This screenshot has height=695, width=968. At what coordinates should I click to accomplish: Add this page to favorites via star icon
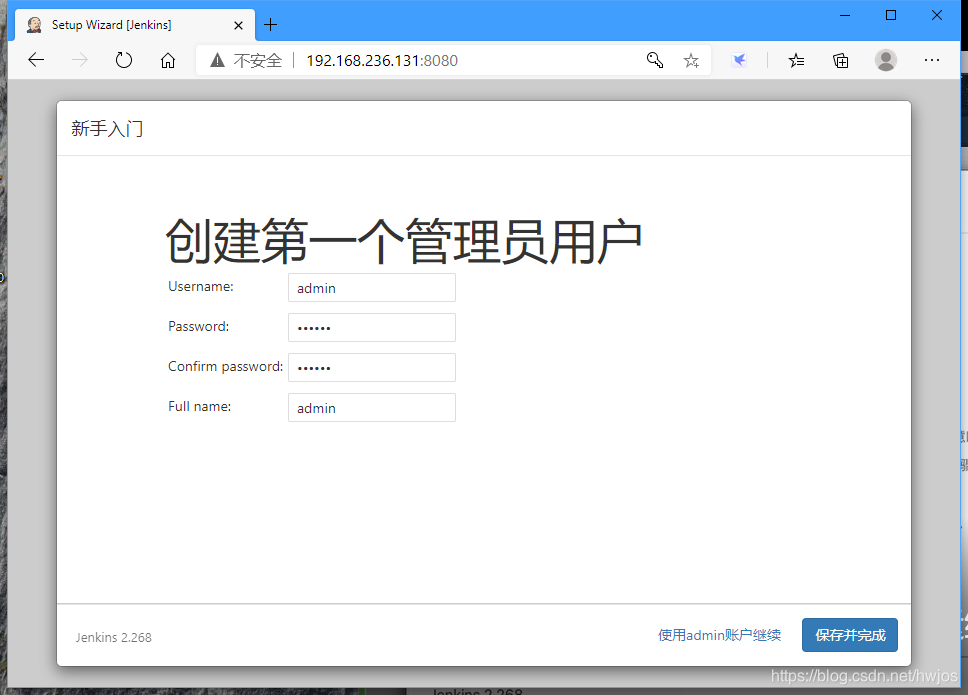coord(691,60)
